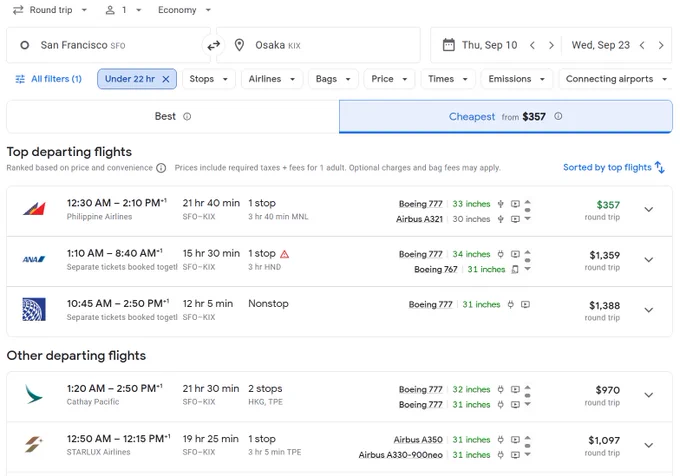Select the Cathay Pacific $970 price
The height and width of the screenshot is (476, 680).
click(x=608, y=390)
